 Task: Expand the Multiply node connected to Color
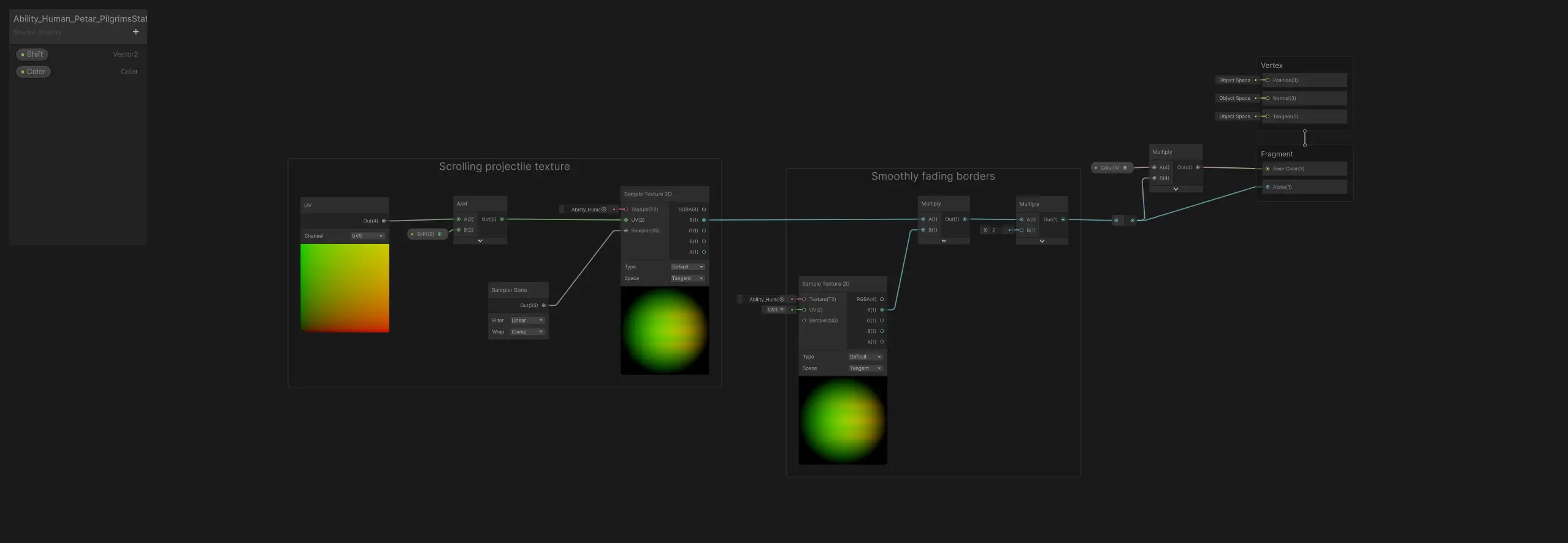1176,189
